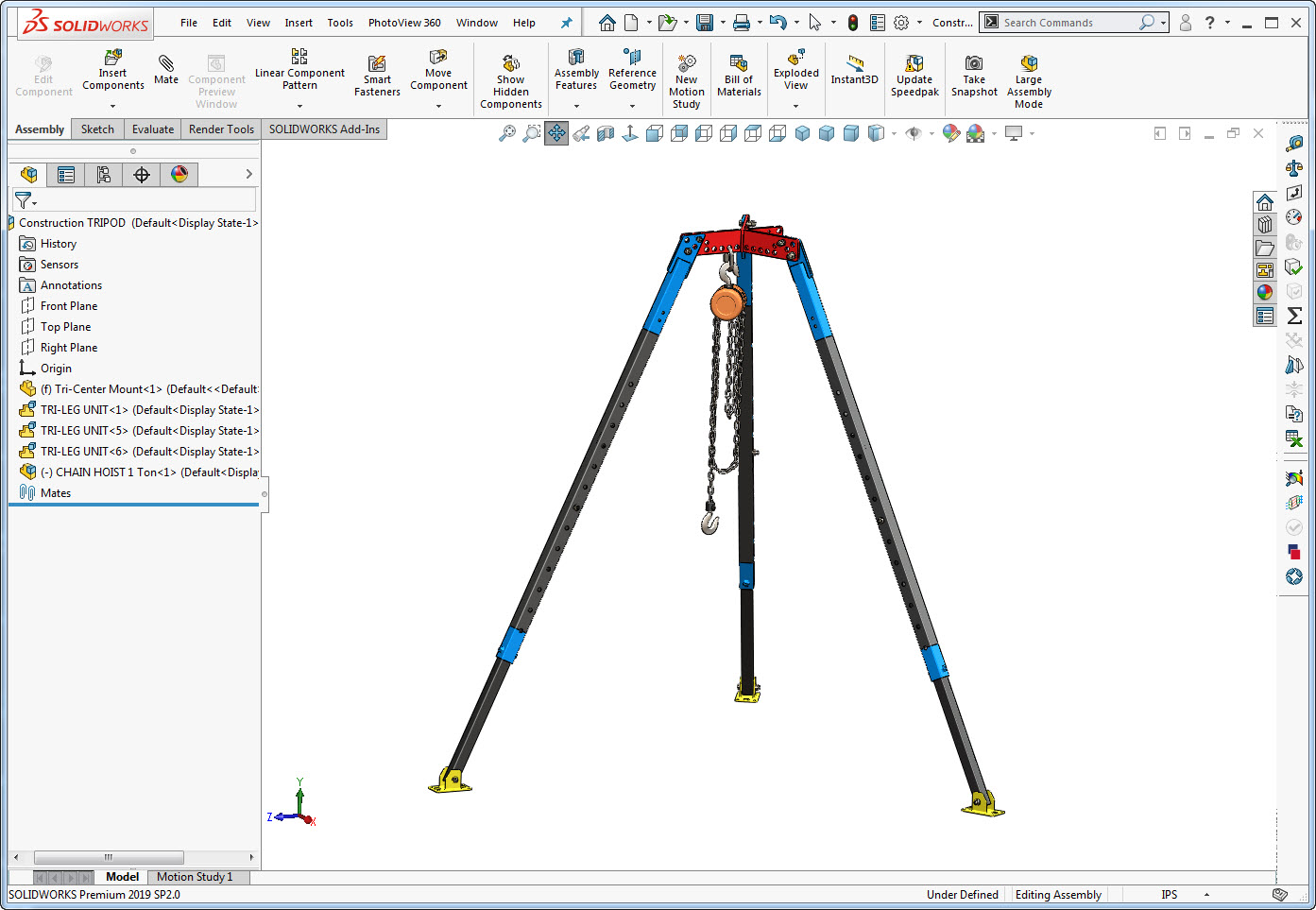Image resolution: width=1316 pixels, height=910 pixels.
Task: Open the SOLIDWORKS Add-Ins tab
Action: coord(324,129)
